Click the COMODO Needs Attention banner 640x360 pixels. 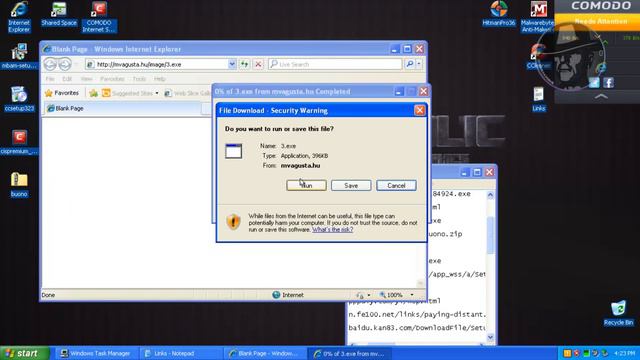pos(601,21)
